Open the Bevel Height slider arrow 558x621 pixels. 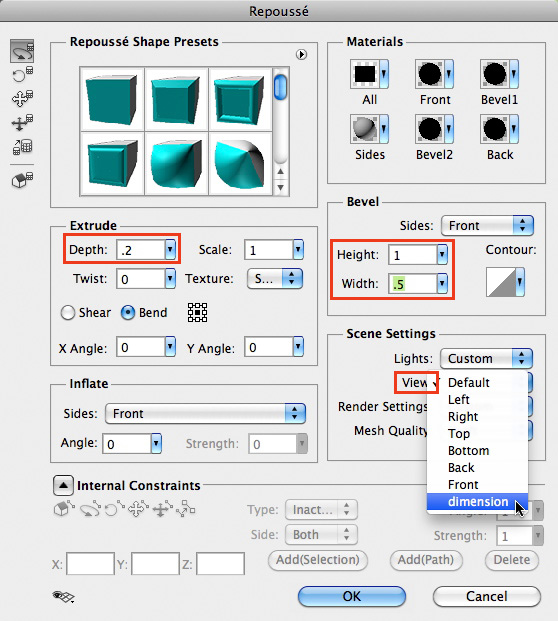click(442, 255)
